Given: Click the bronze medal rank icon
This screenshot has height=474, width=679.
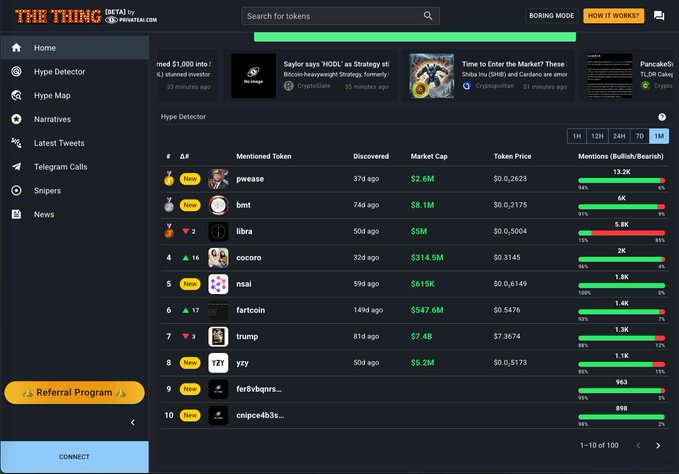Looking at the screenshot, I should point(169,231).
